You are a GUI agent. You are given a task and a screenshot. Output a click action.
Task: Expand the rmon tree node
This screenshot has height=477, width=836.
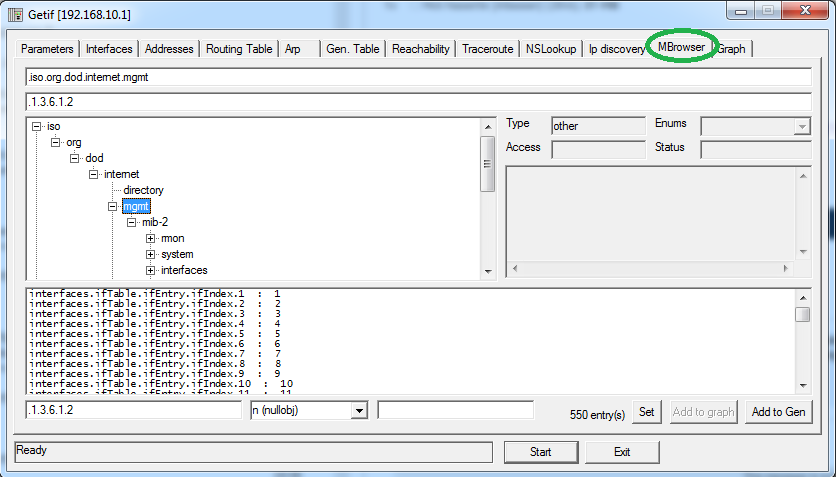pos(150,238)
